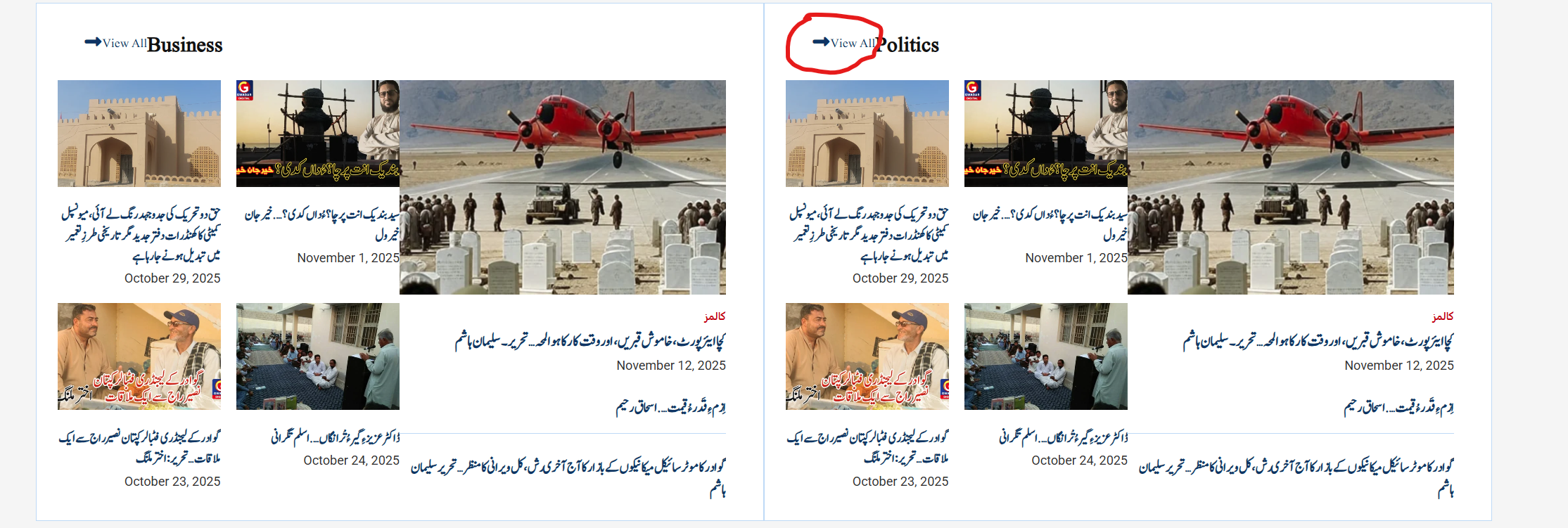Open the October 23, 2025 article headline in Politics

coord(867,447)
